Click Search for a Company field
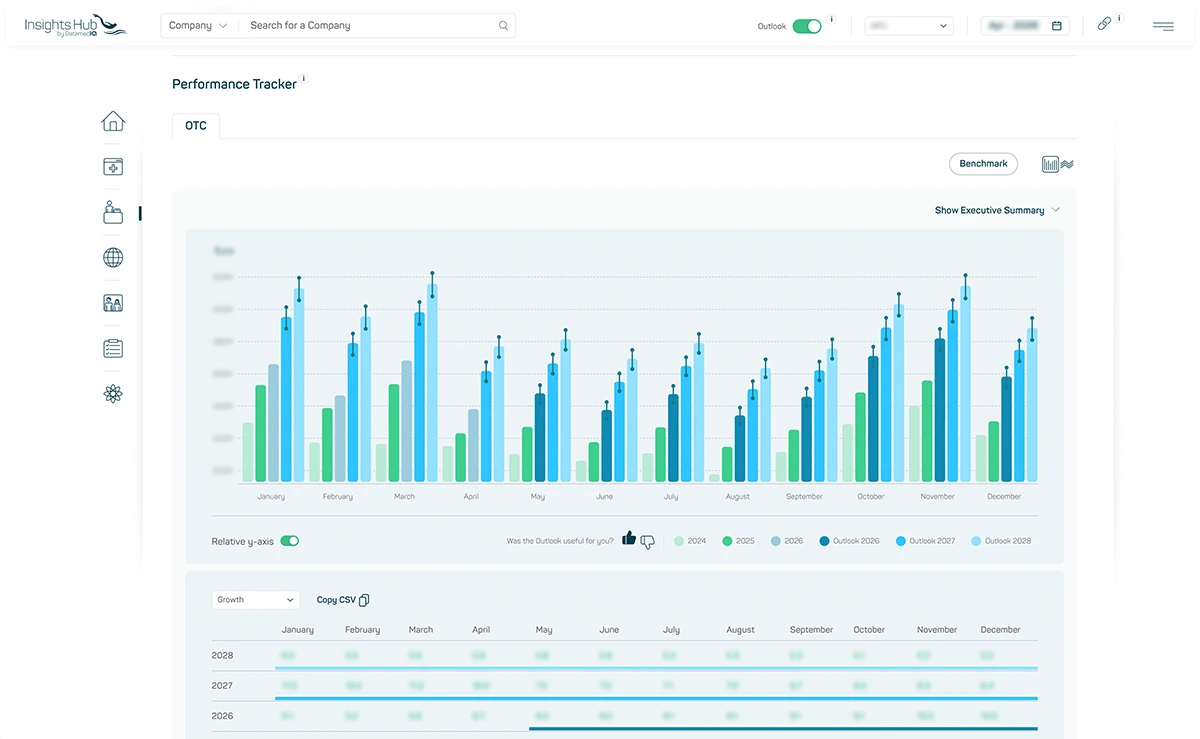Screen dimensions: 1200x739 click(x=375, y=26)
